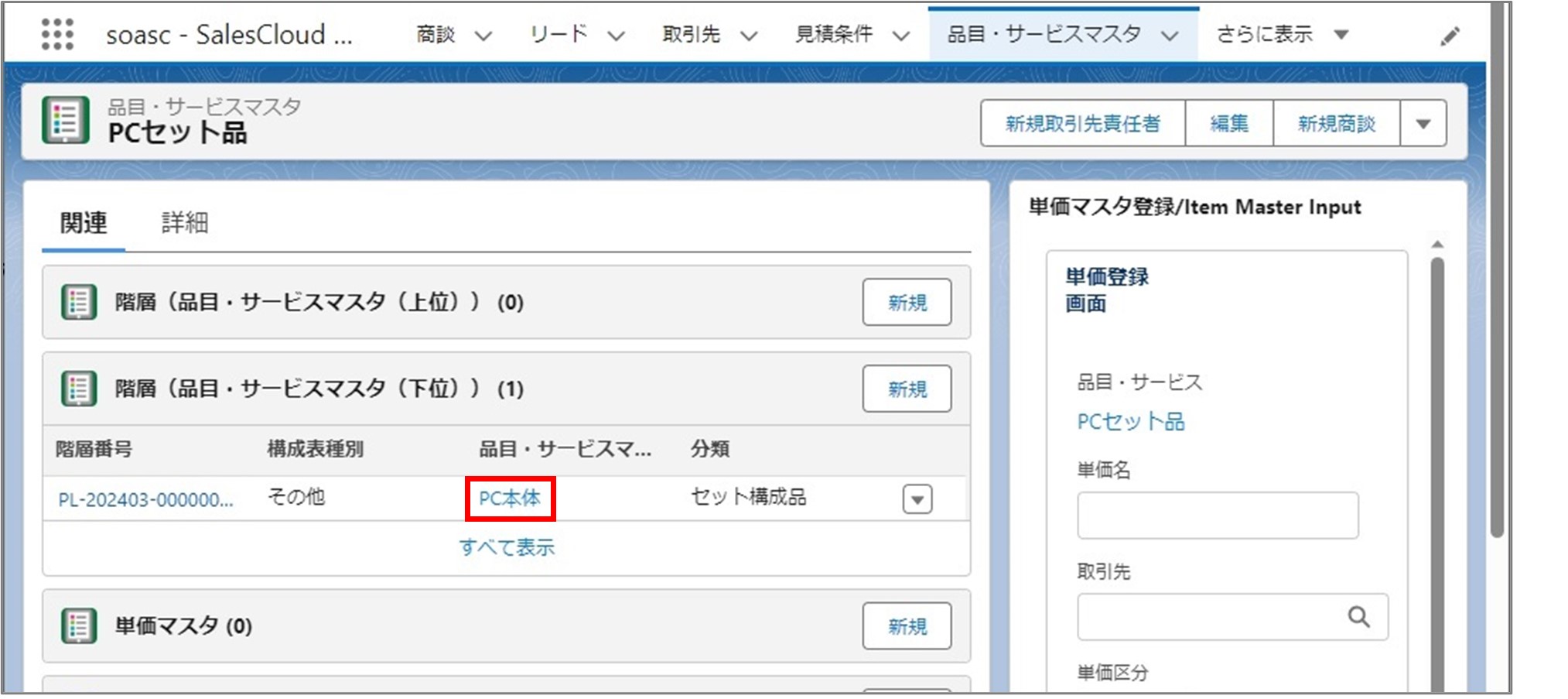Expand the 商談 navigation chevron
This screenshot has height=699, width=1568.
pyautogui.click(x=483, y=36)
